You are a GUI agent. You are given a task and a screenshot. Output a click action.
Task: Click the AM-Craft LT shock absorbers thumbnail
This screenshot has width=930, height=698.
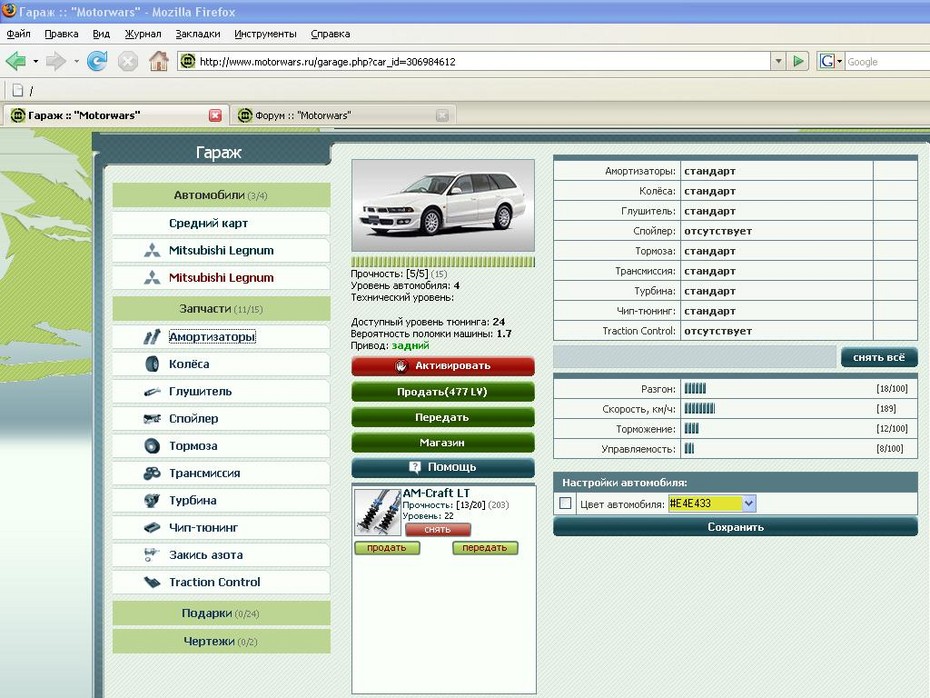[x=378, y=512]
